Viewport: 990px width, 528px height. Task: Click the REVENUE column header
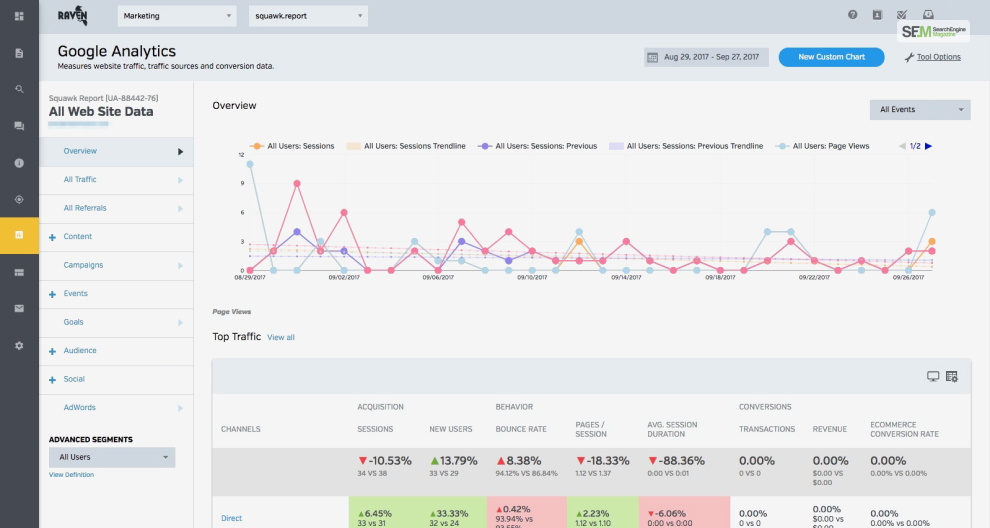(830, 429)
